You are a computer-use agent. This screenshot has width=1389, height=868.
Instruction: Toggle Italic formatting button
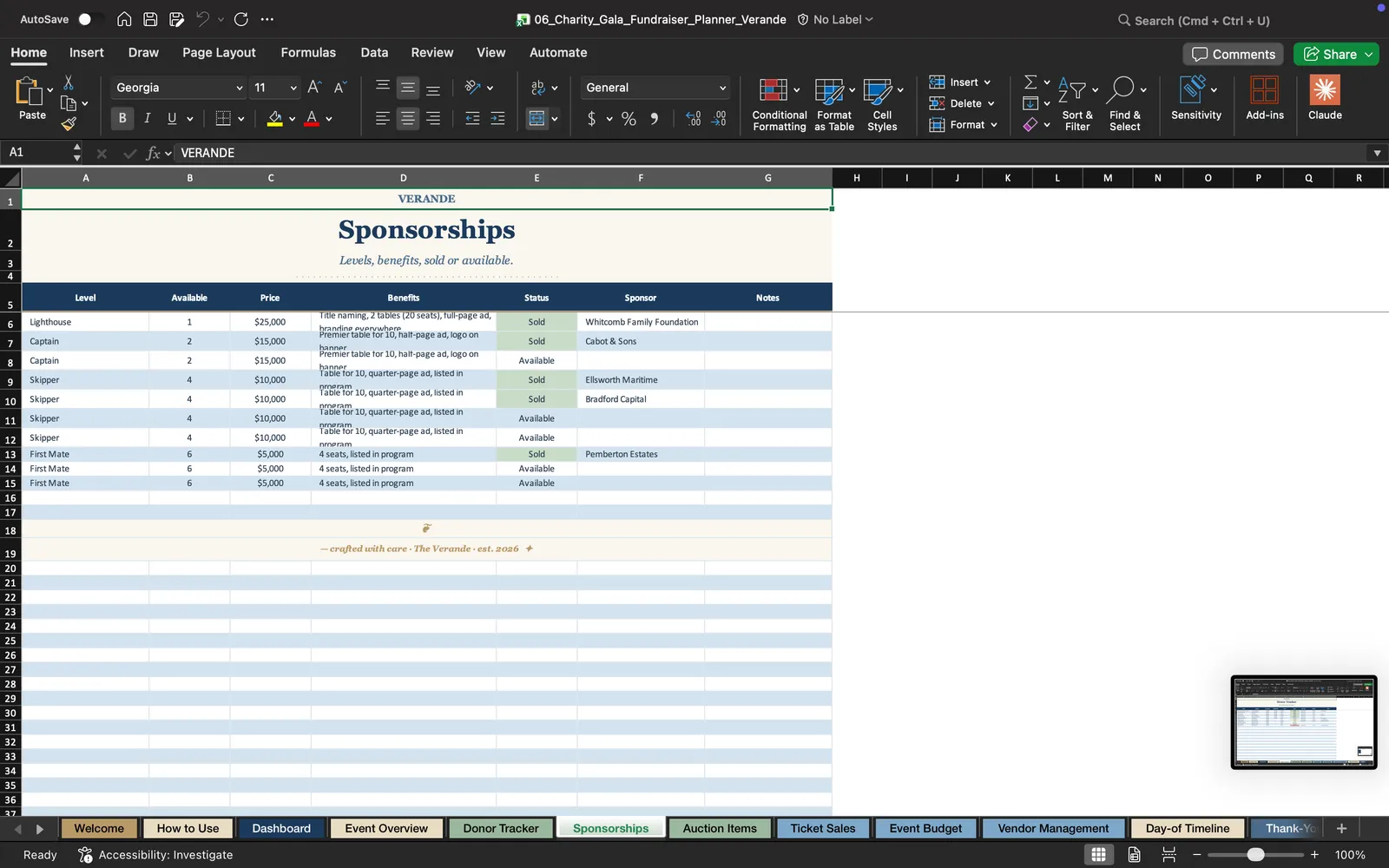148,118
